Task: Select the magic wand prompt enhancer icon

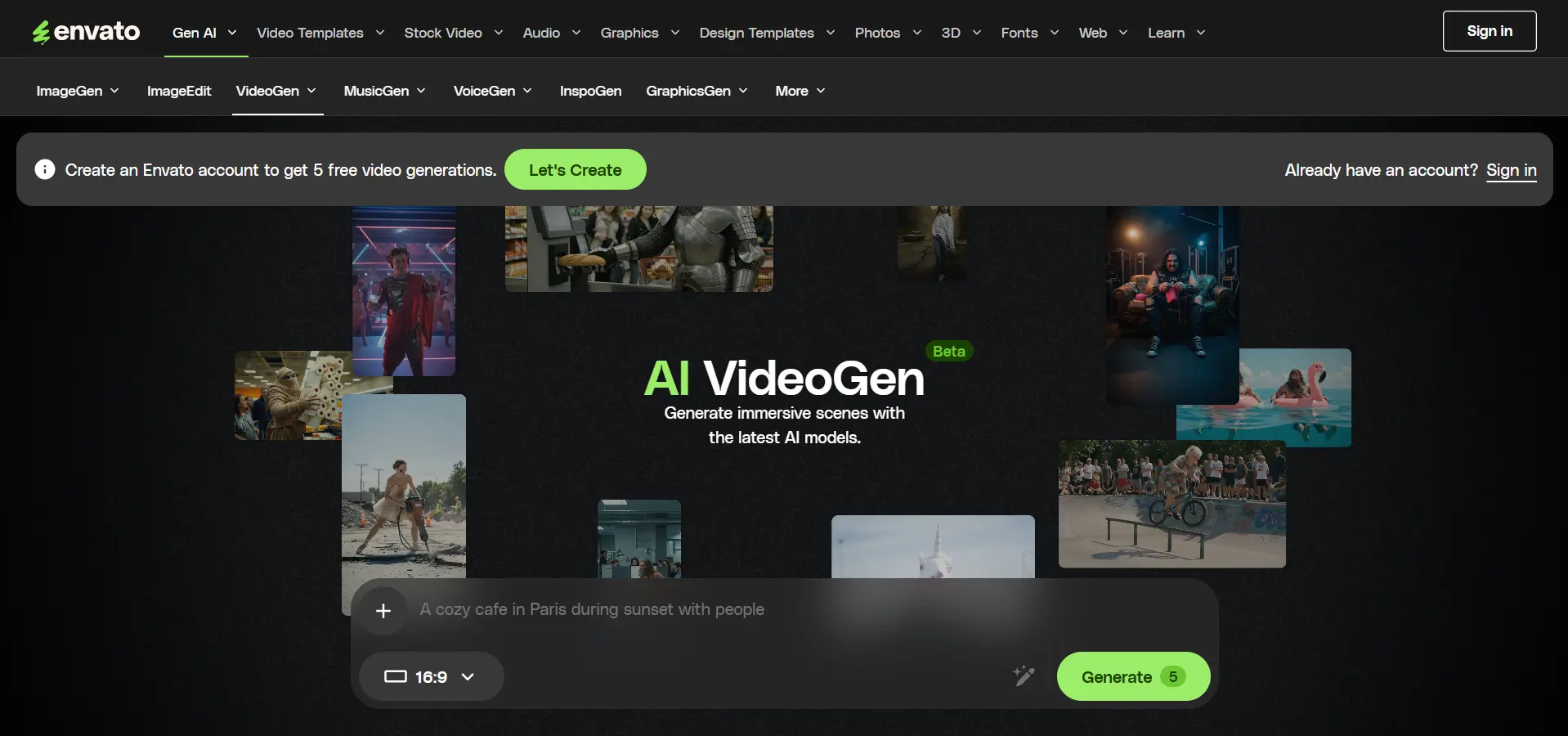Action: [1024, 676]
